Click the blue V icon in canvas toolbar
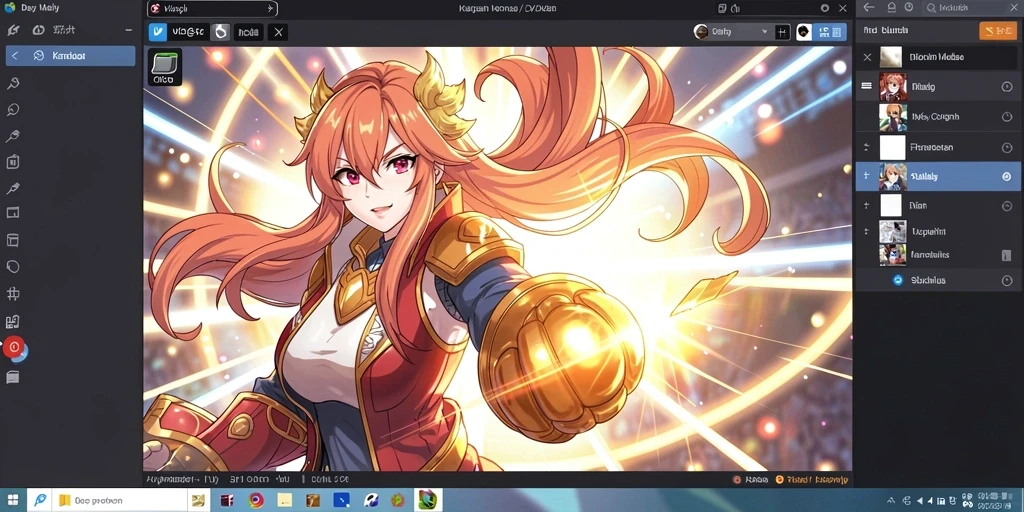1024x512 pixels. 157,32
